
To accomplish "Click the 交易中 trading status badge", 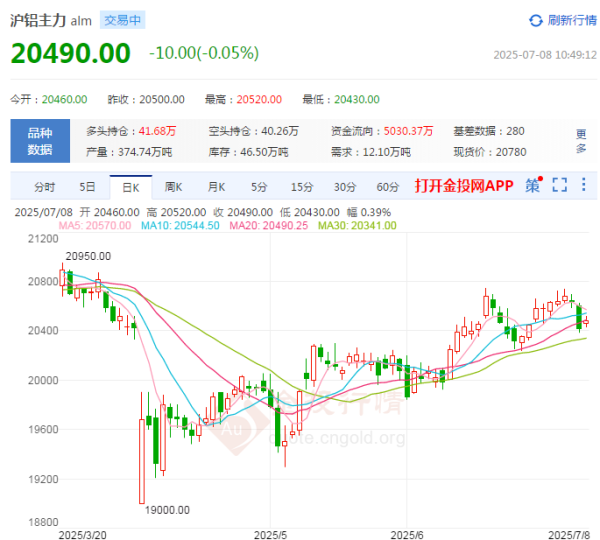I will [122, 20].
